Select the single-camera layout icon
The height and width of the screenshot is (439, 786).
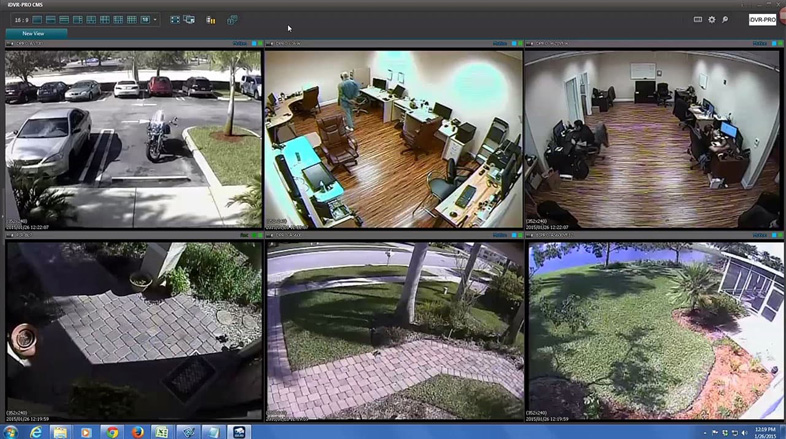click(38, 19)
